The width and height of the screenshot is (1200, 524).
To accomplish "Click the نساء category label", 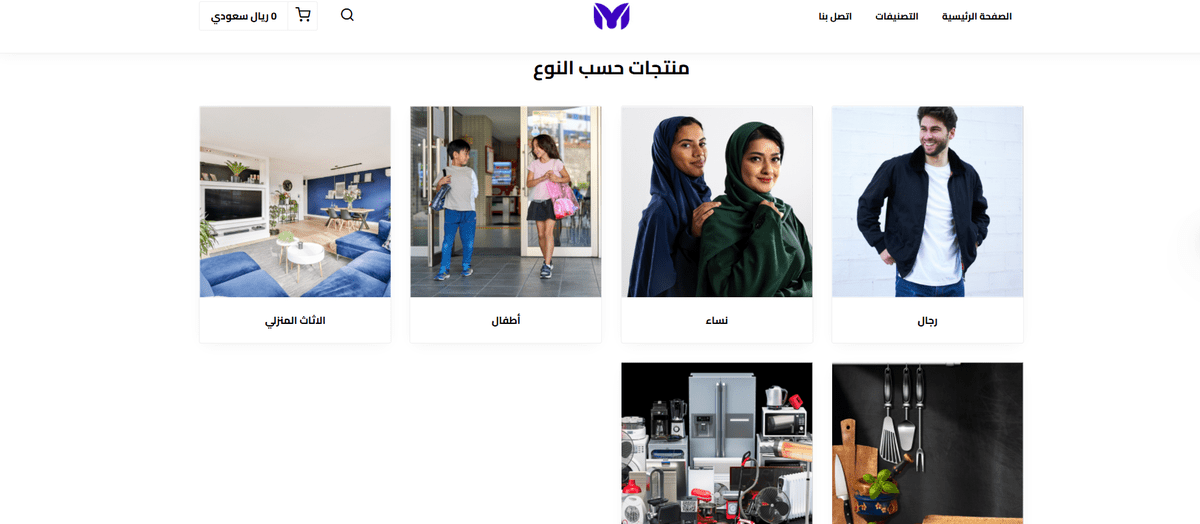I will 717,321.
